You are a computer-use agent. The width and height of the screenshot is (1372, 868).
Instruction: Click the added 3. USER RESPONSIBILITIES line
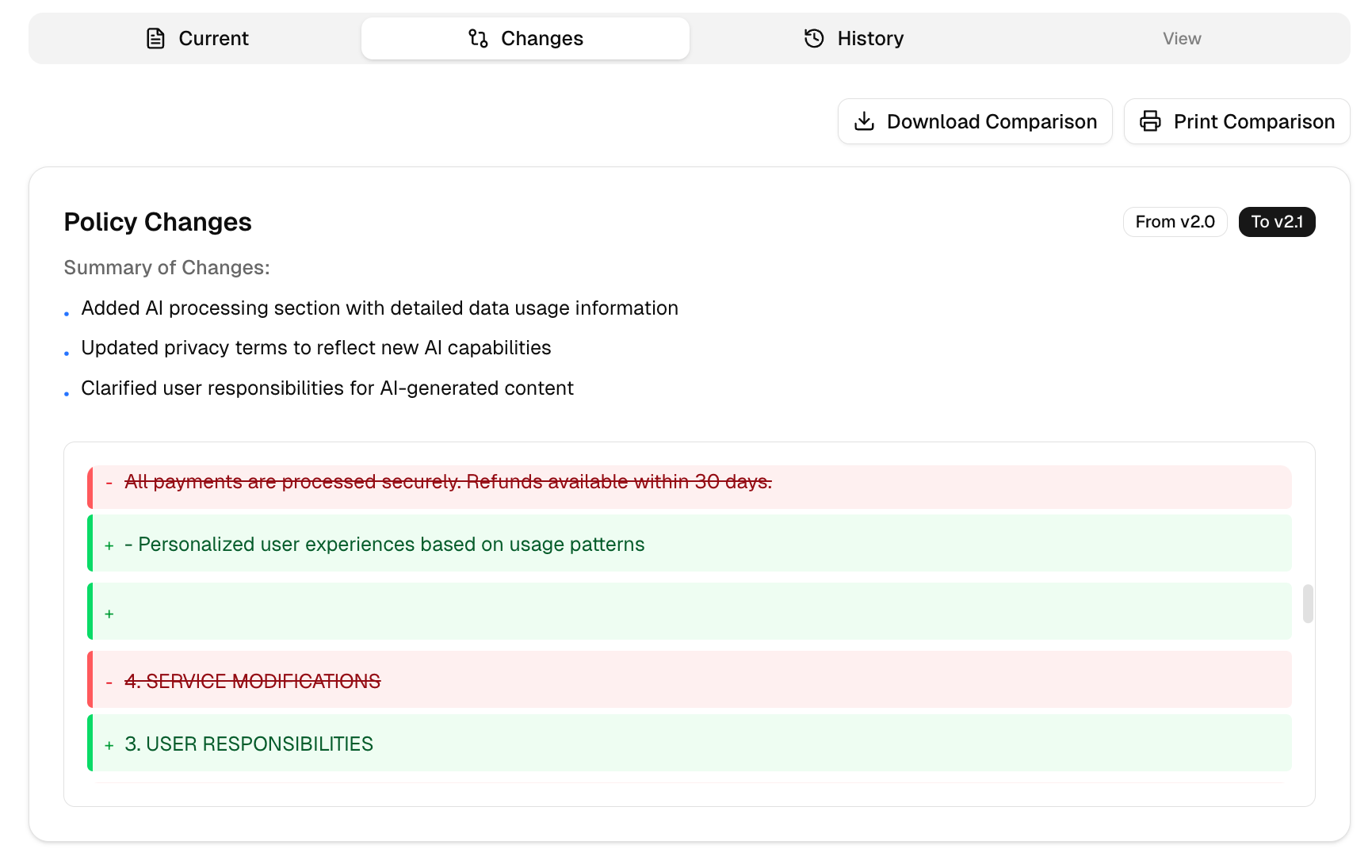[249, 744]
